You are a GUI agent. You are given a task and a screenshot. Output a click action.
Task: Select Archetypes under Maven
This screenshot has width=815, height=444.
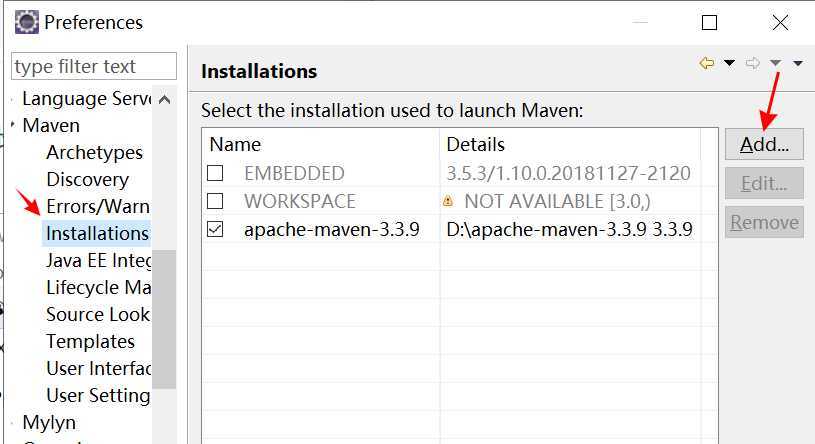(94, 152)
